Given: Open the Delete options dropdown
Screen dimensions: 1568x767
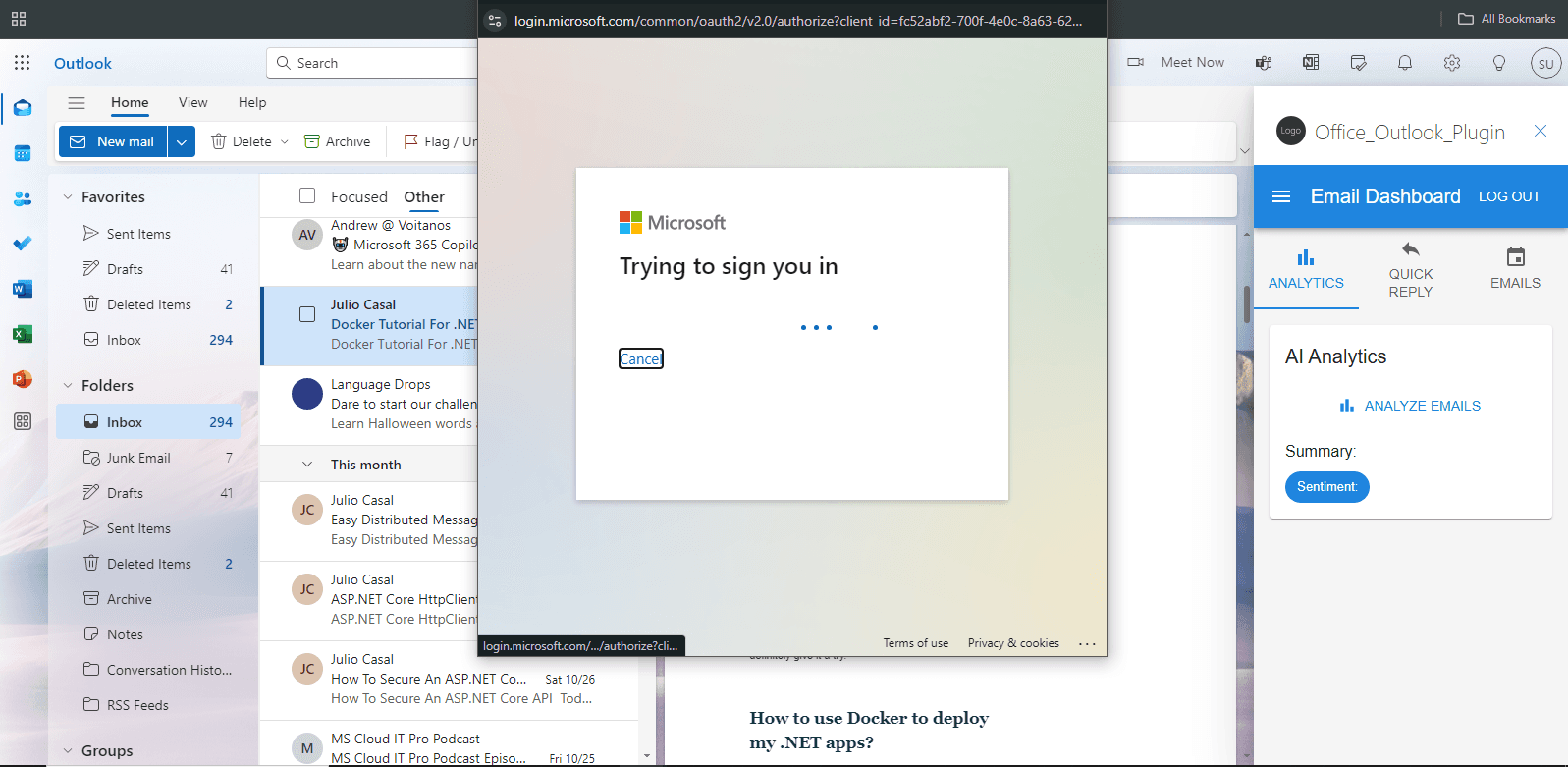Looking at the screenshot, I should [x=285, y=141].
